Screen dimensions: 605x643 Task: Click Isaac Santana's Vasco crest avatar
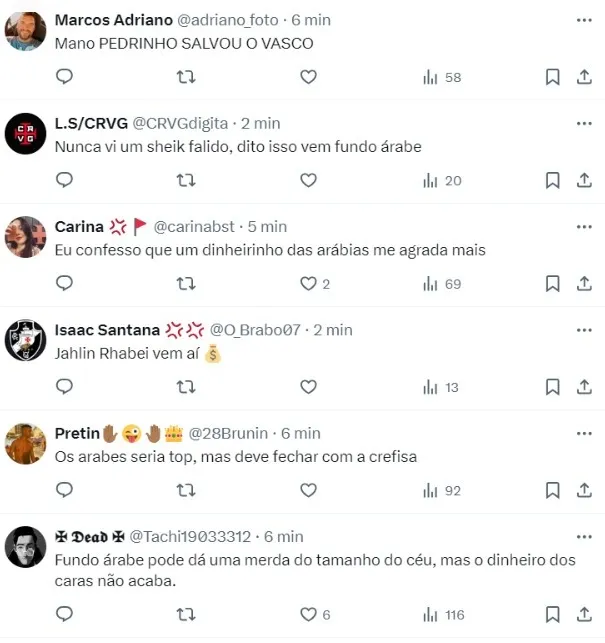pos(25,340)
